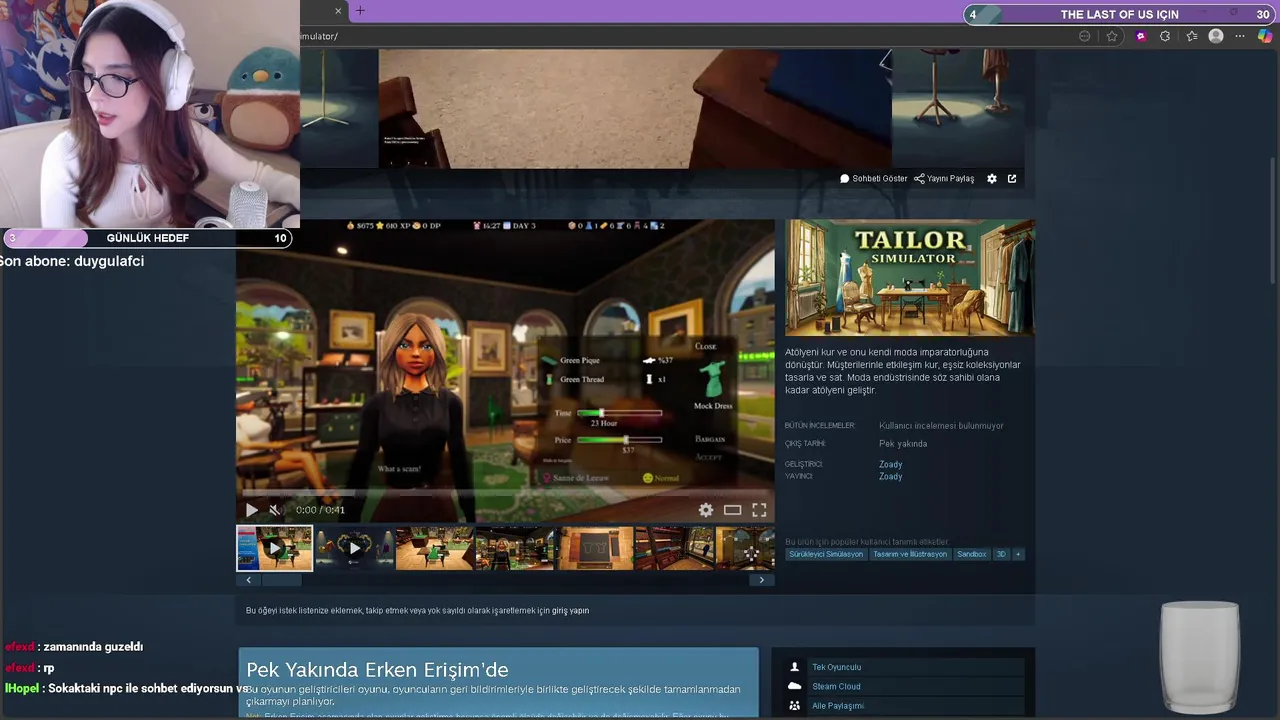Click the right arrow of thumbnail strip
1280x720 pixels.
pos(761,580)
